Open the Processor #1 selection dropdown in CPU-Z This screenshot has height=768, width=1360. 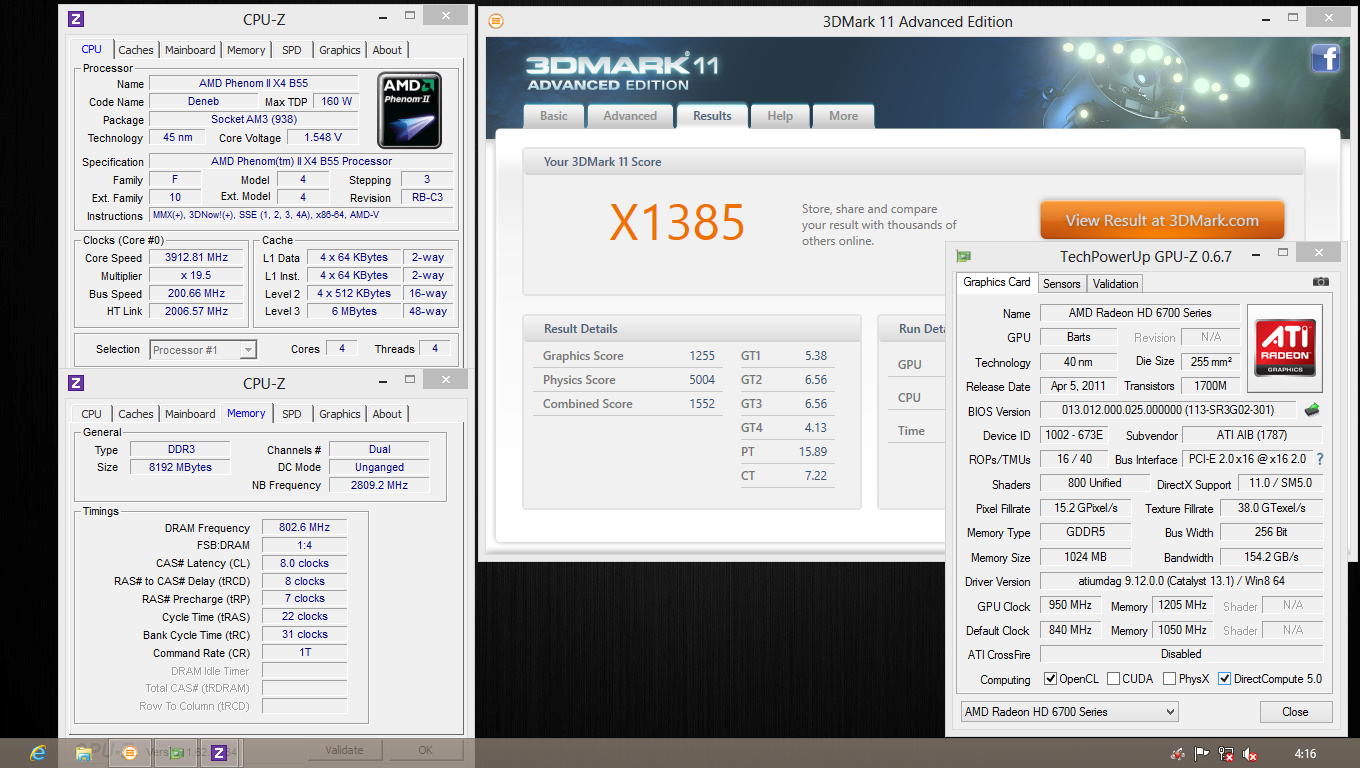coord(204,349)
